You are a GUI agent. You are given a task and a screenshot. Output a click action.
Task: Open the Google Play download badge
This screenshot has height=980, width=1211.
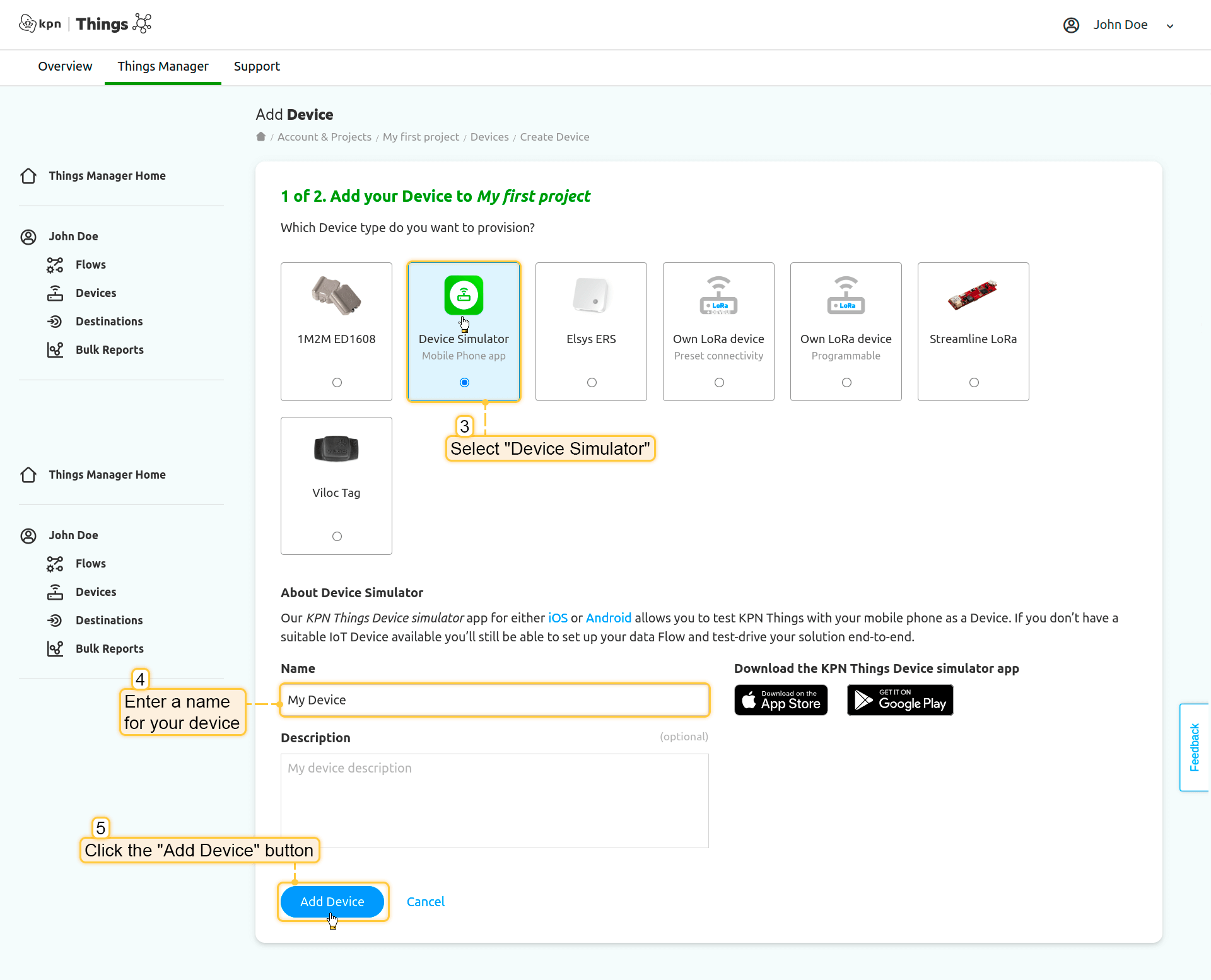click(x=899, y=700)
